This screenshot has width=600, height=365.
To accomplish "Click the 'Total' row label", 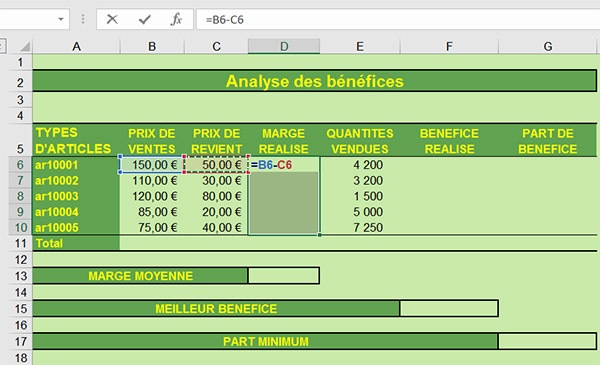I will (x=76, y=243).
